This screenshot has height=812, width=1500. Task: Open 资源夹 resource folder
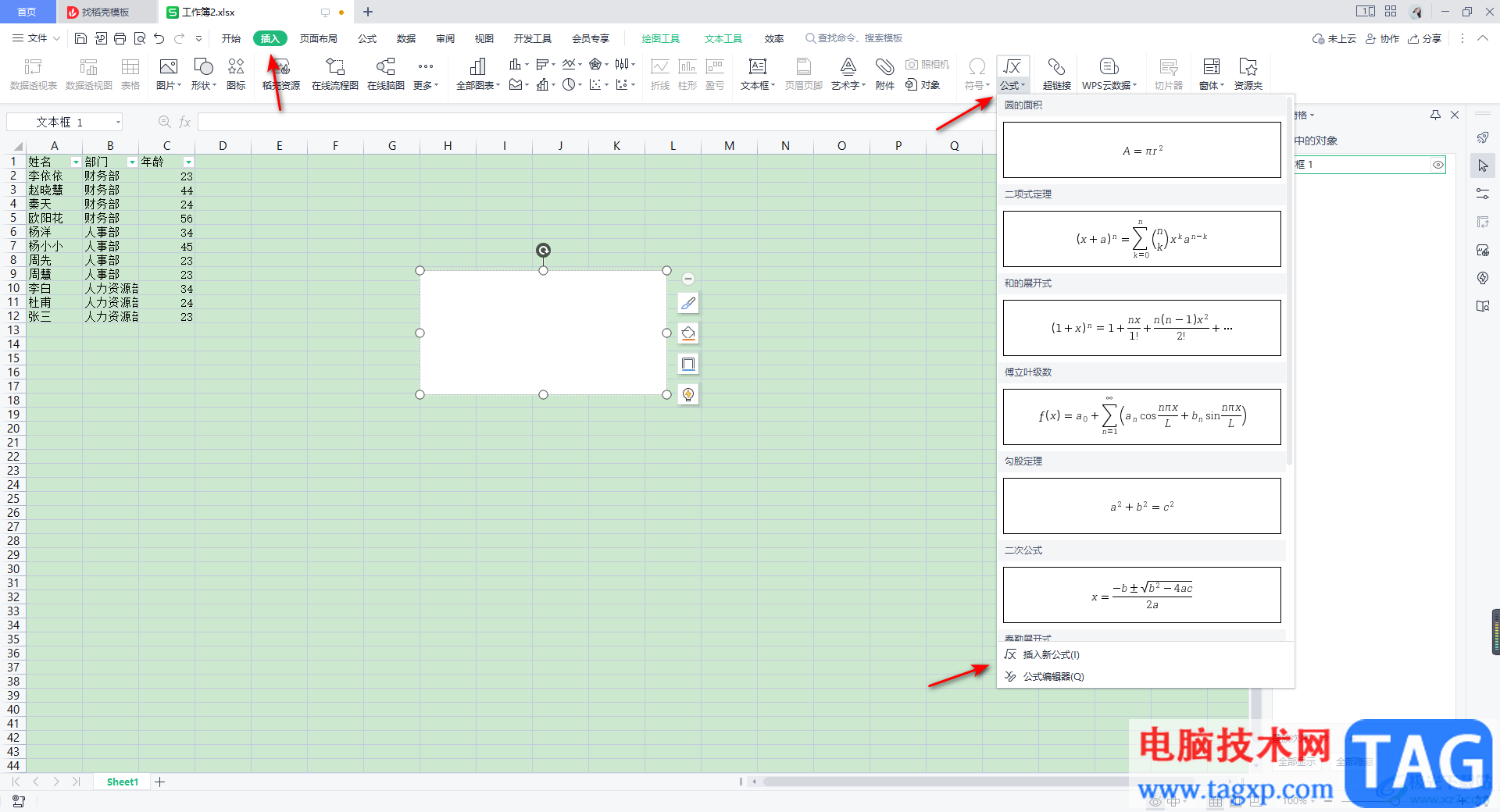point(1248,74)
